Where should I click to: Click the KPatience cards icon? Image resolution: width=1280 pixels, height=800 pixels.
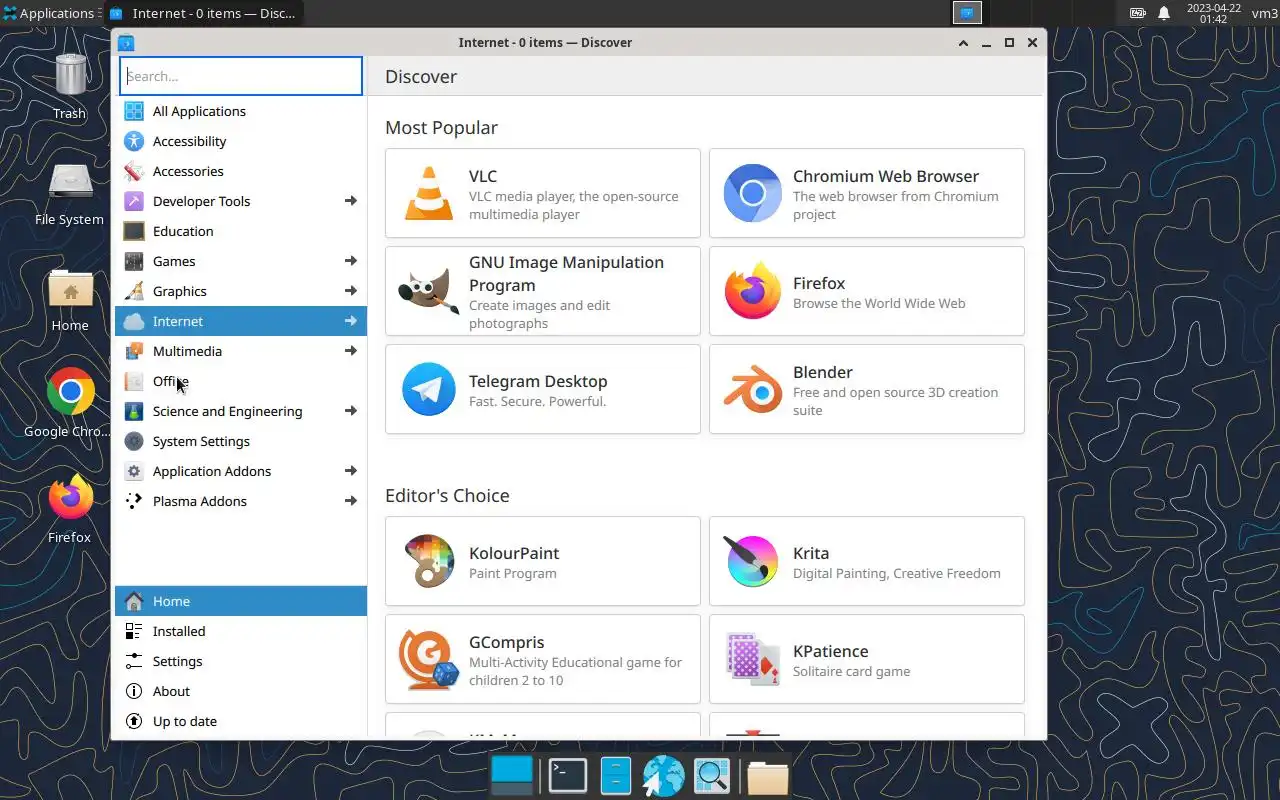752,659
